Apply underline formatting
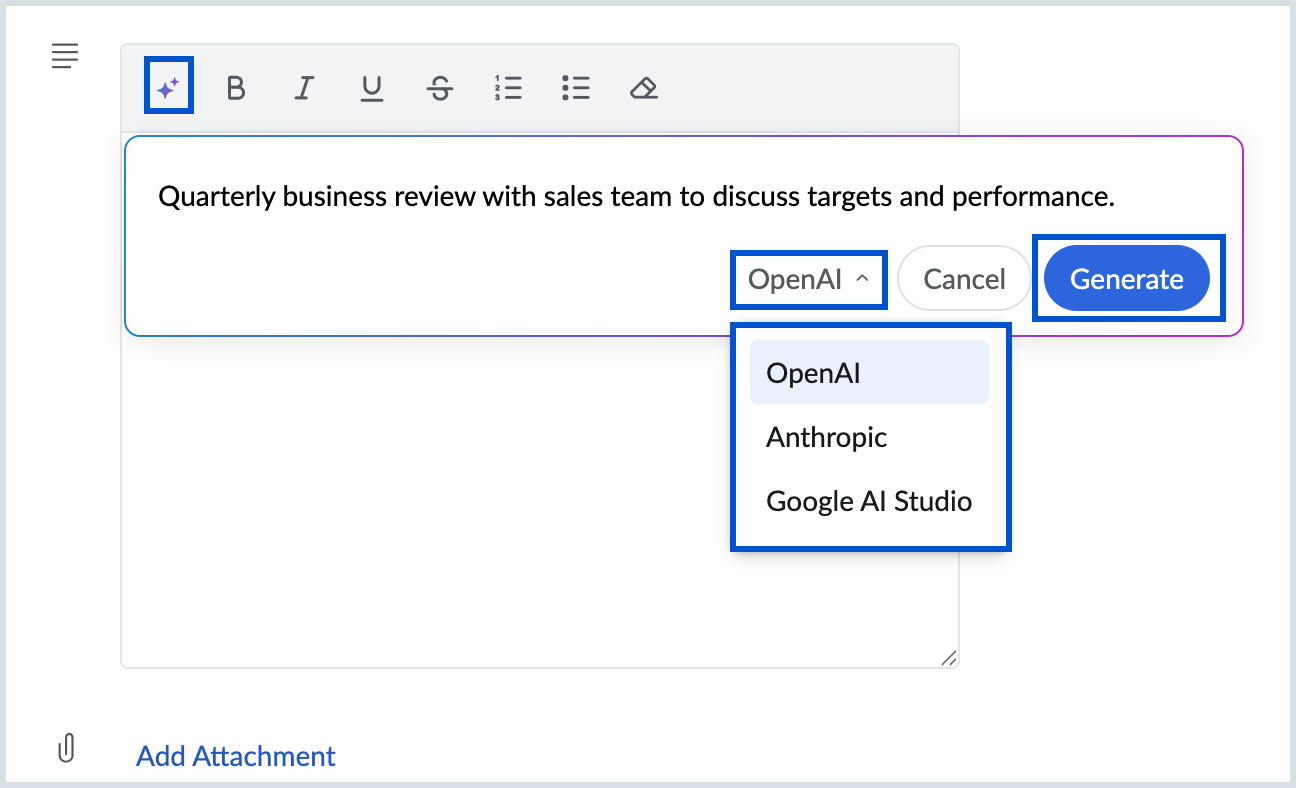 372,88
